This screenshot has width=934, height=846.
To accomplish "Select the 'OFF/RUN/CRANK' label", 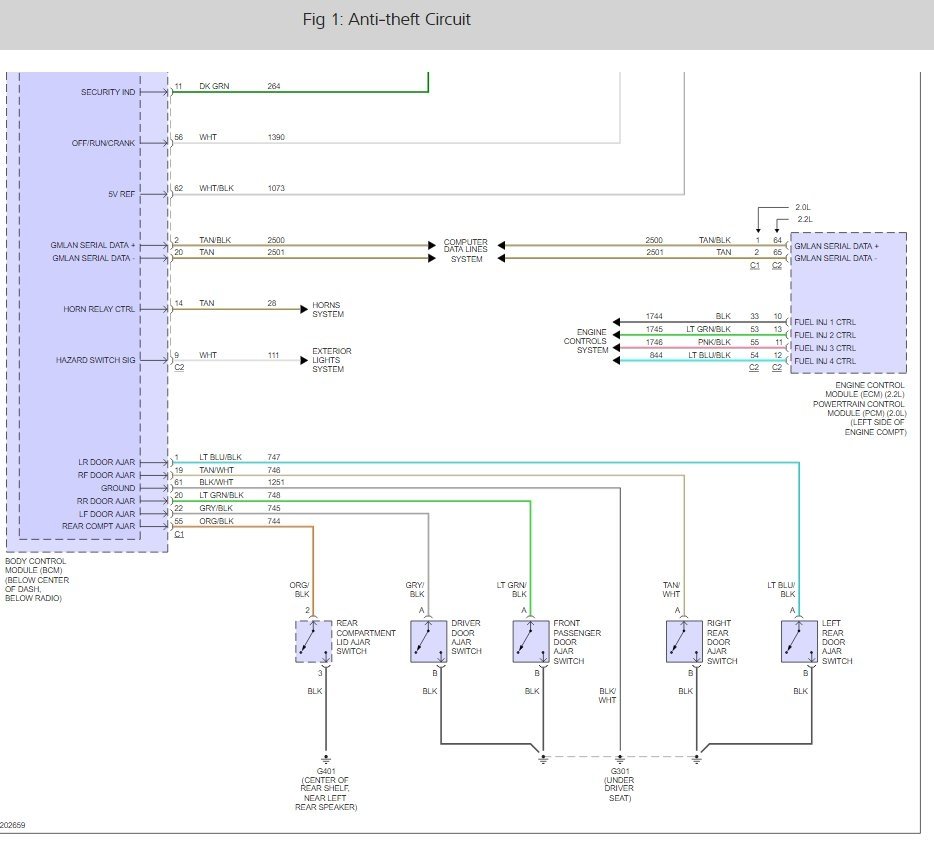I will click(x=103, y=143).
